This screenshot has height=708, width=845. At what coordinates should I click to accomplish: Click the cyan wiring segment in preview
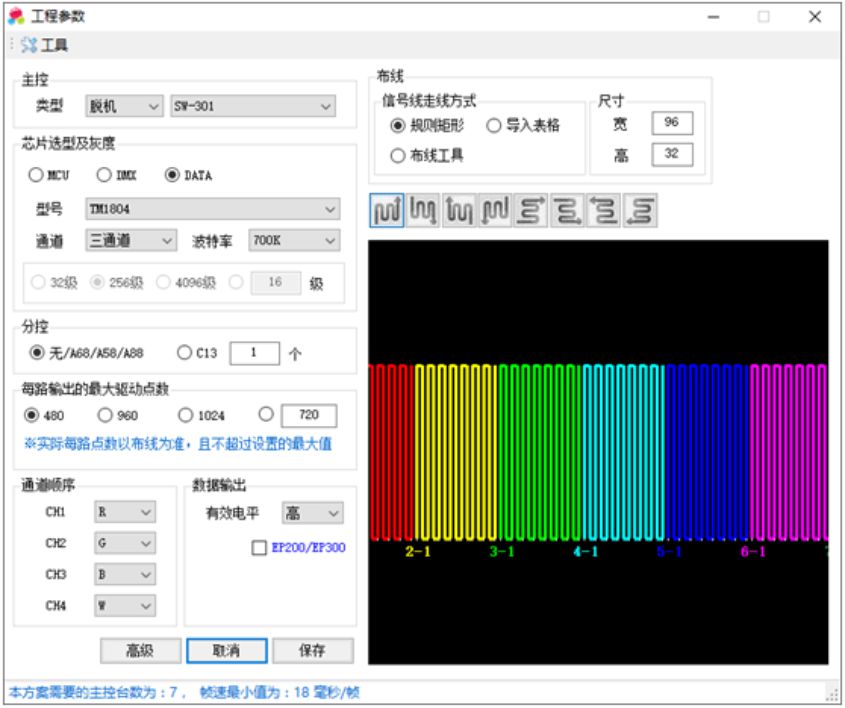coord(623,452)
